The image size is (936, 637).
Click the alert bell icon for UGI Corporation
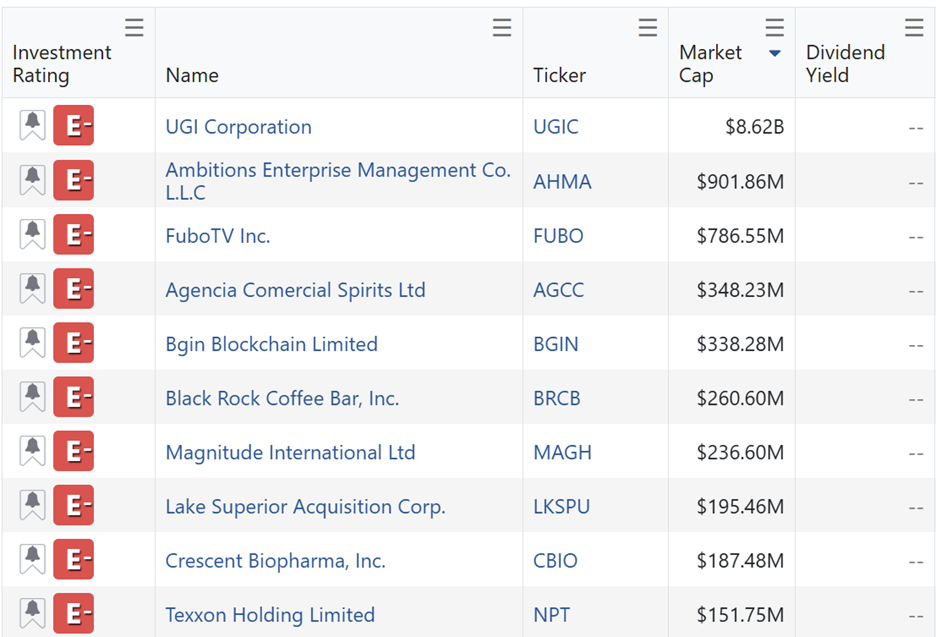click(32, 126)
